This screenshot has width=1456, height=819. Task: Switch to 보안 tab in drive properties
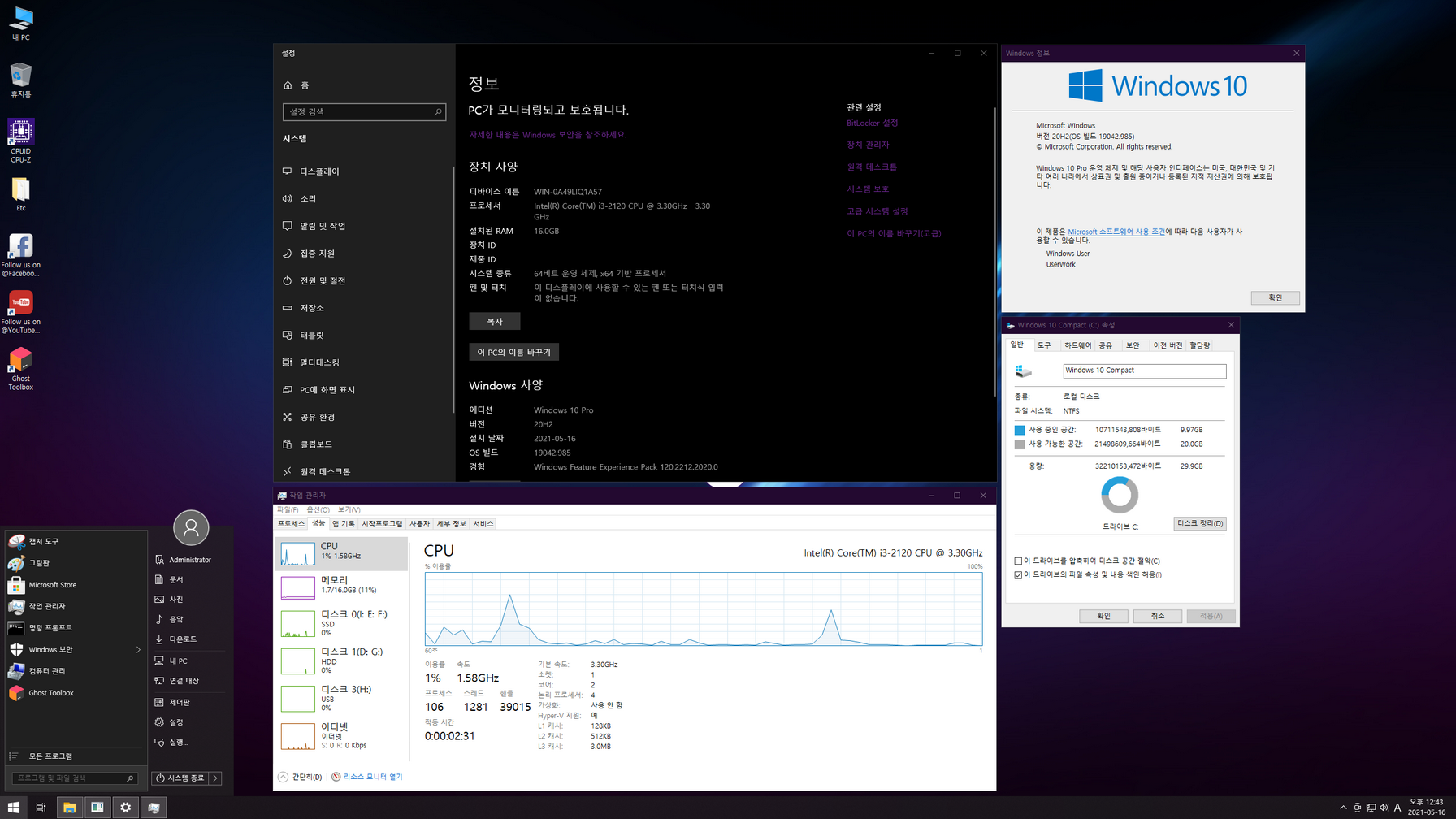point(1133,345)
